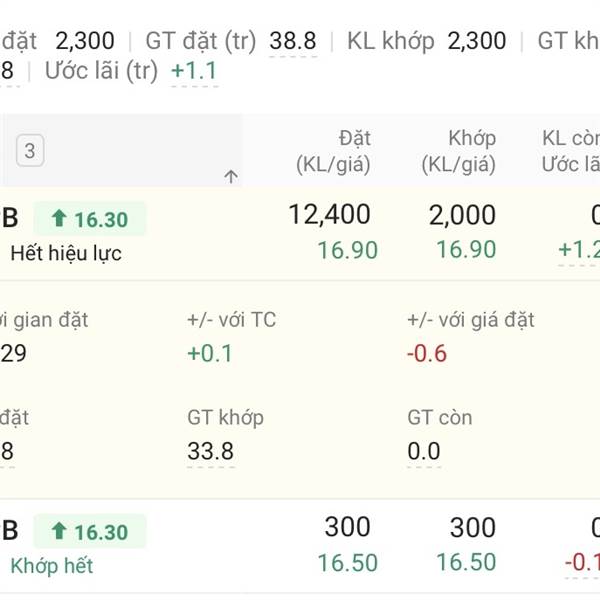Sort by the Đặt (KL/giá) column header
The image size is (600, 600).
tap(333, 151)
